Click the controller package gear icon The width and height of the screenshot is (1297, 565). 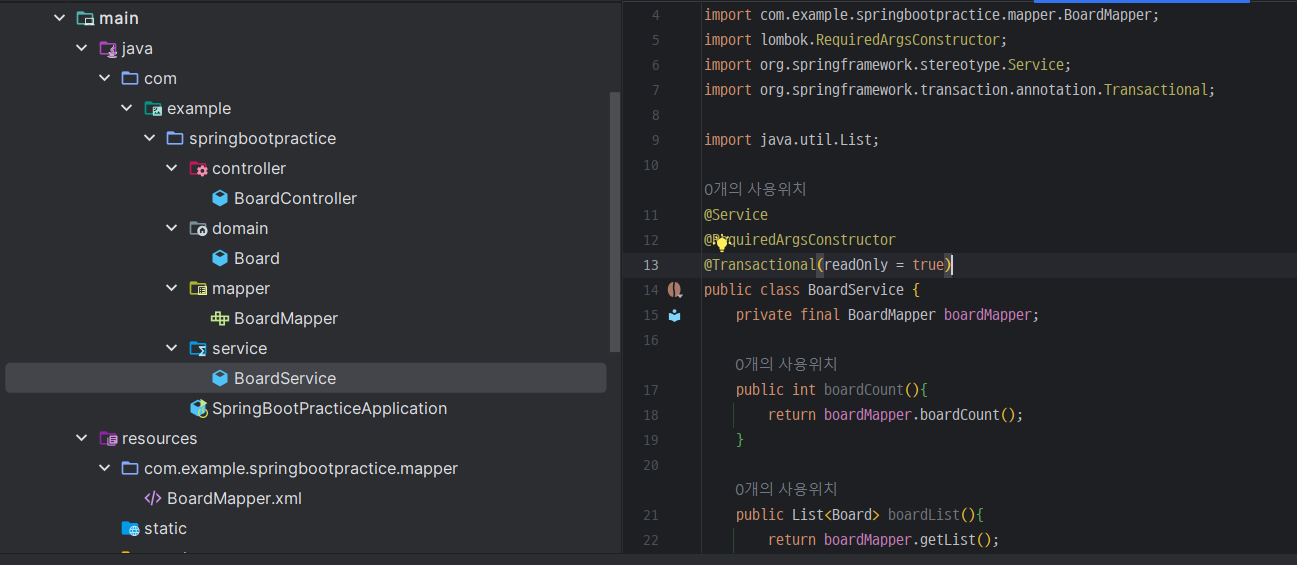tap(198, 168)
